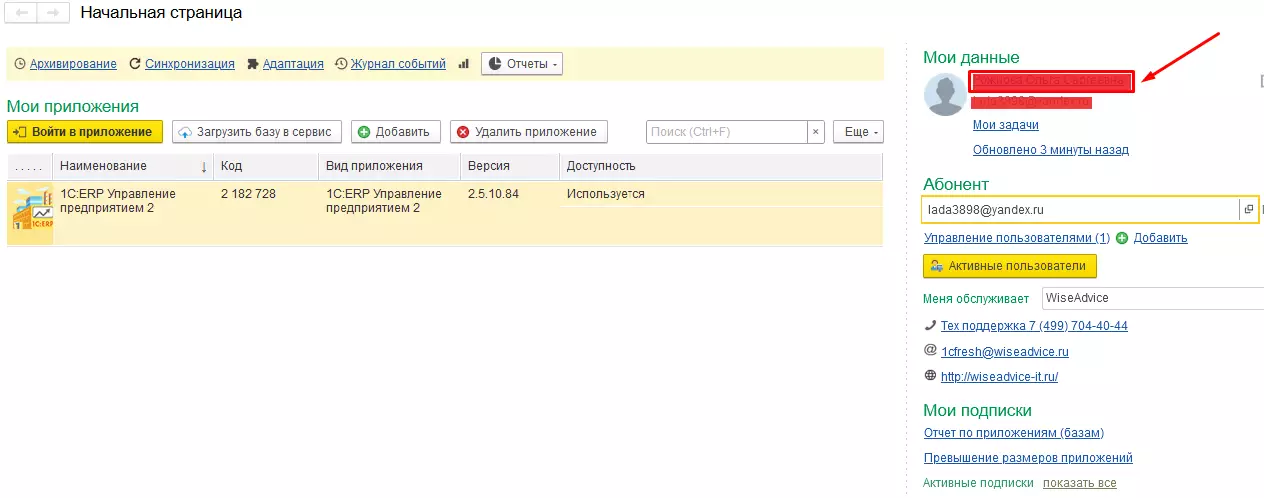The height and width of the screenshot is (498, 1264).
Task: Click the Добавить link beside user management
Action: tap(1161, 238)
